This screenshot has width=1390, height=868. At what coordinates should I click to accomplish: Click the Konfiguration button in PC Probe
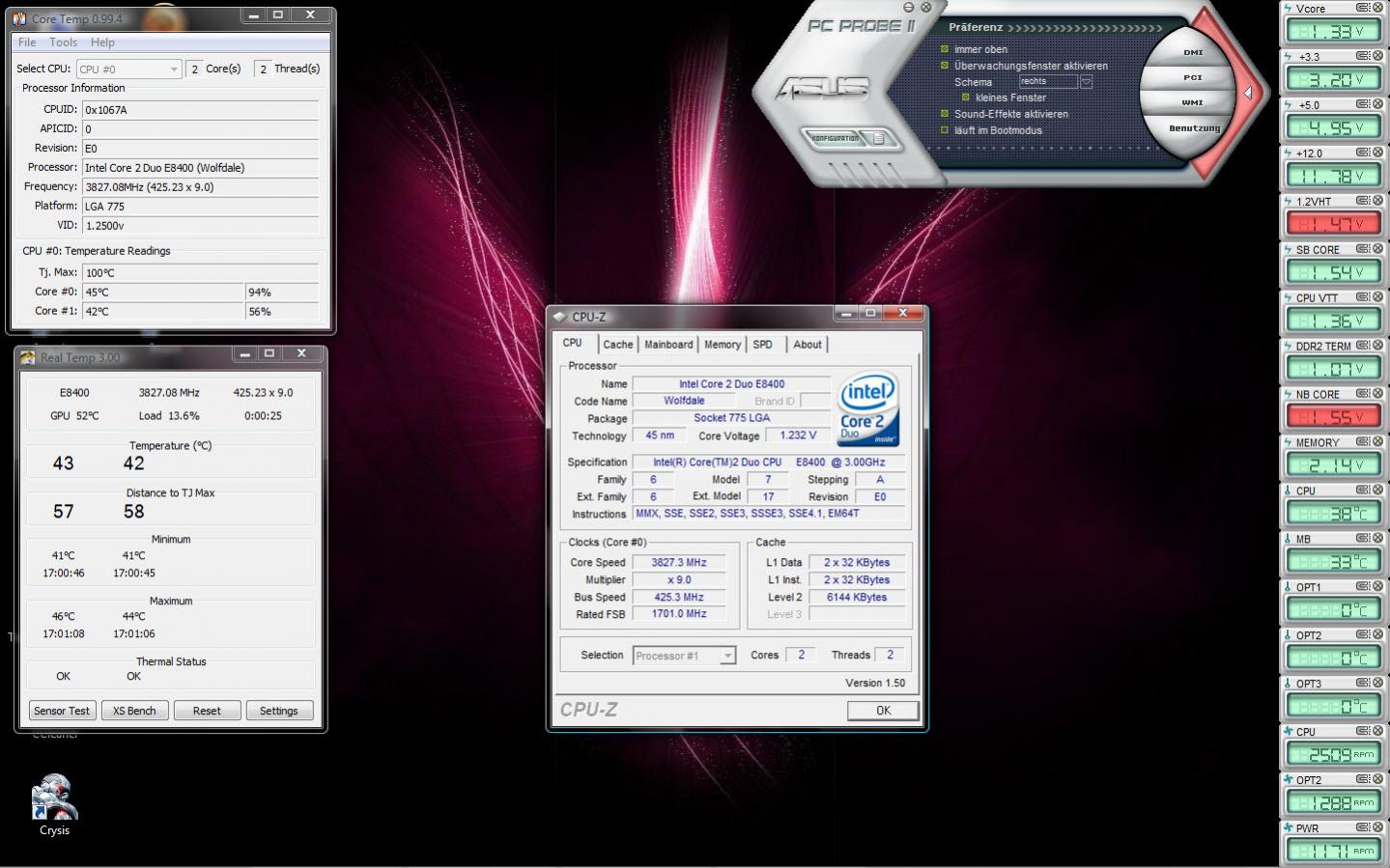tap(837, 138)
